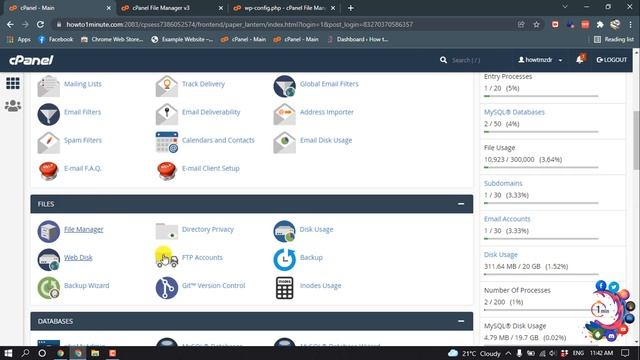640x360 pixels.
Task: Bookmark this page with the star
Action: pos(536,24)
